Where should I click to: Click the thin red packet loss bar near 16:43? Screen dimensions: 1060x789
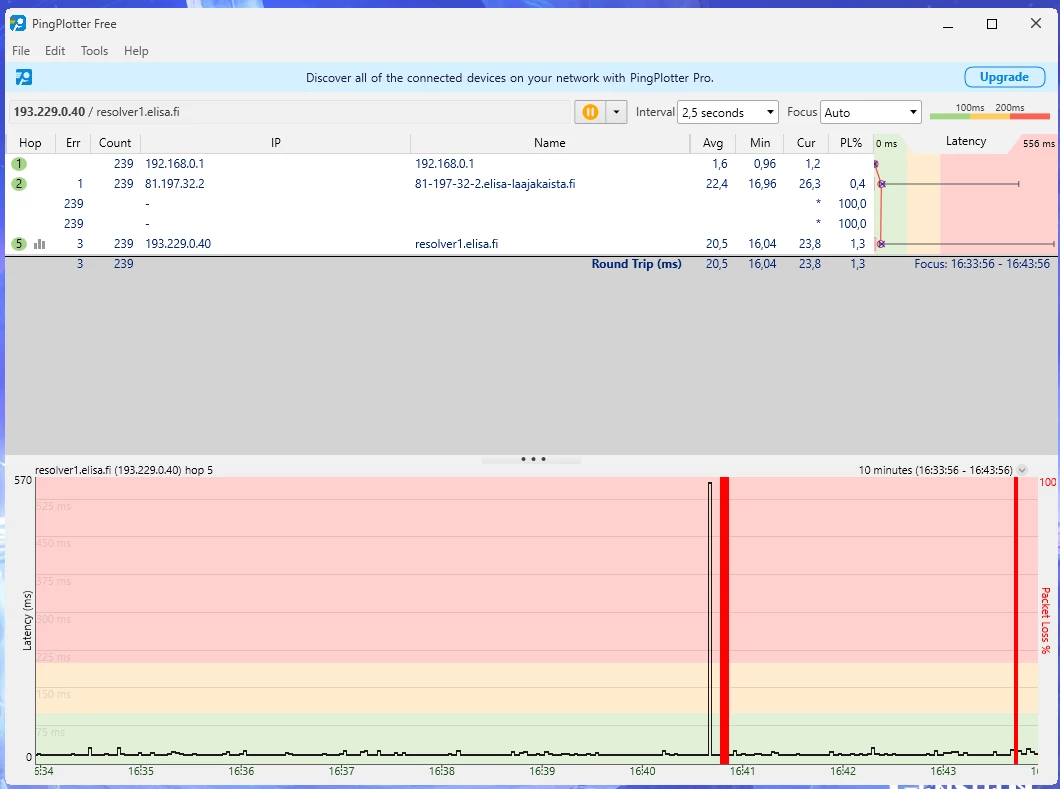pos(1015,620)
